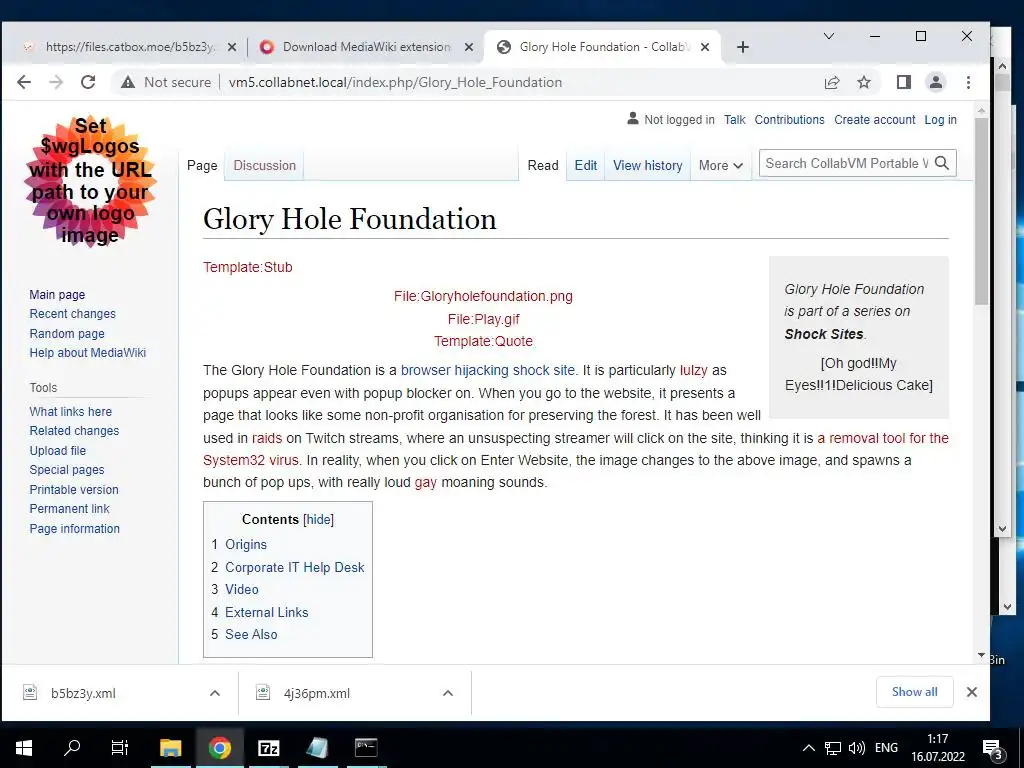Click the b5bz3y.xml file icon
Image resolution: width=1024 pixels, height=768 pixels.
30,692
